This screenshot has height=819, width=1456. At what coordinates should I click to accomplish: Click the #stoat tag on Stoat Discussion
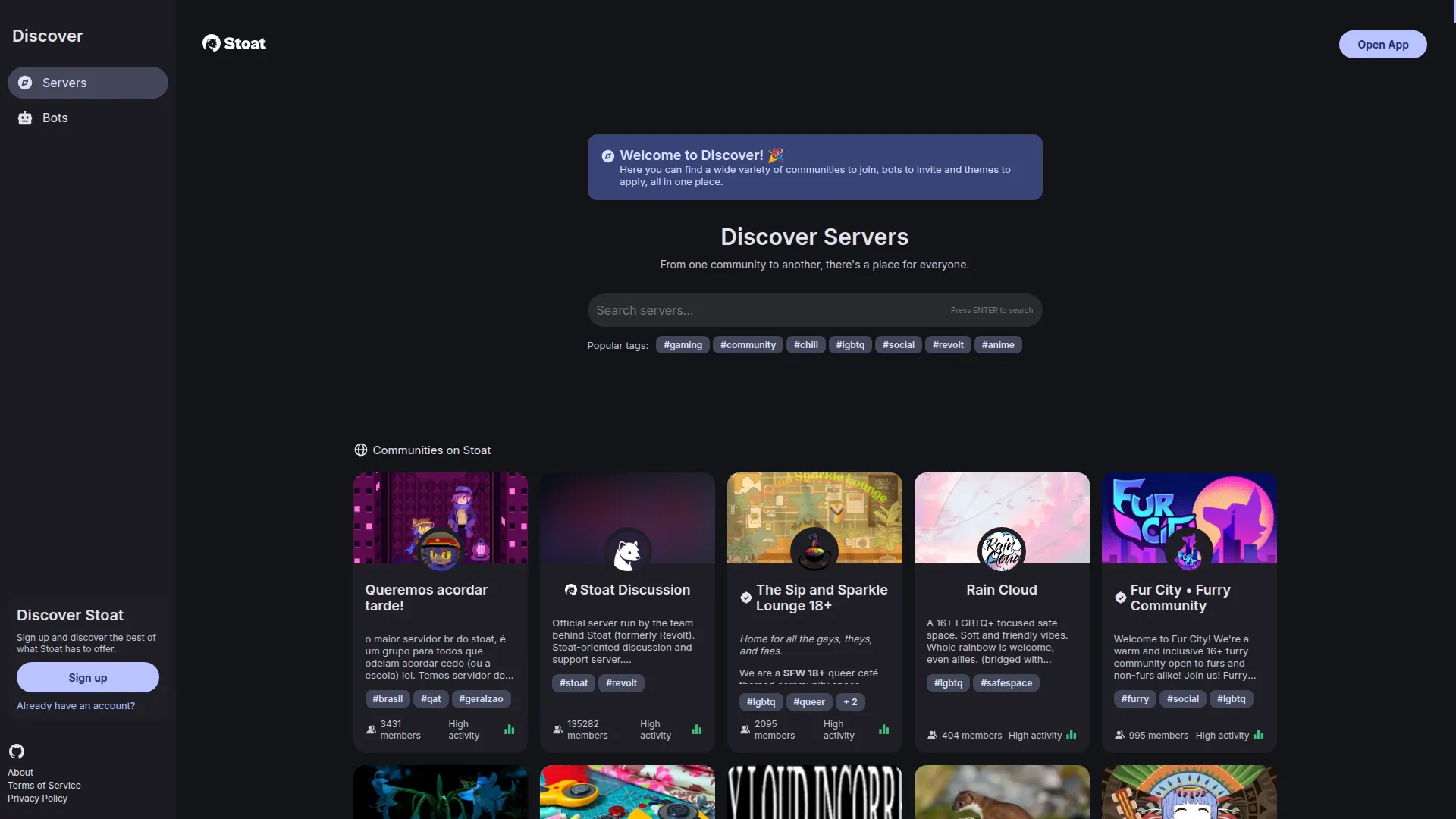(573, 683)
